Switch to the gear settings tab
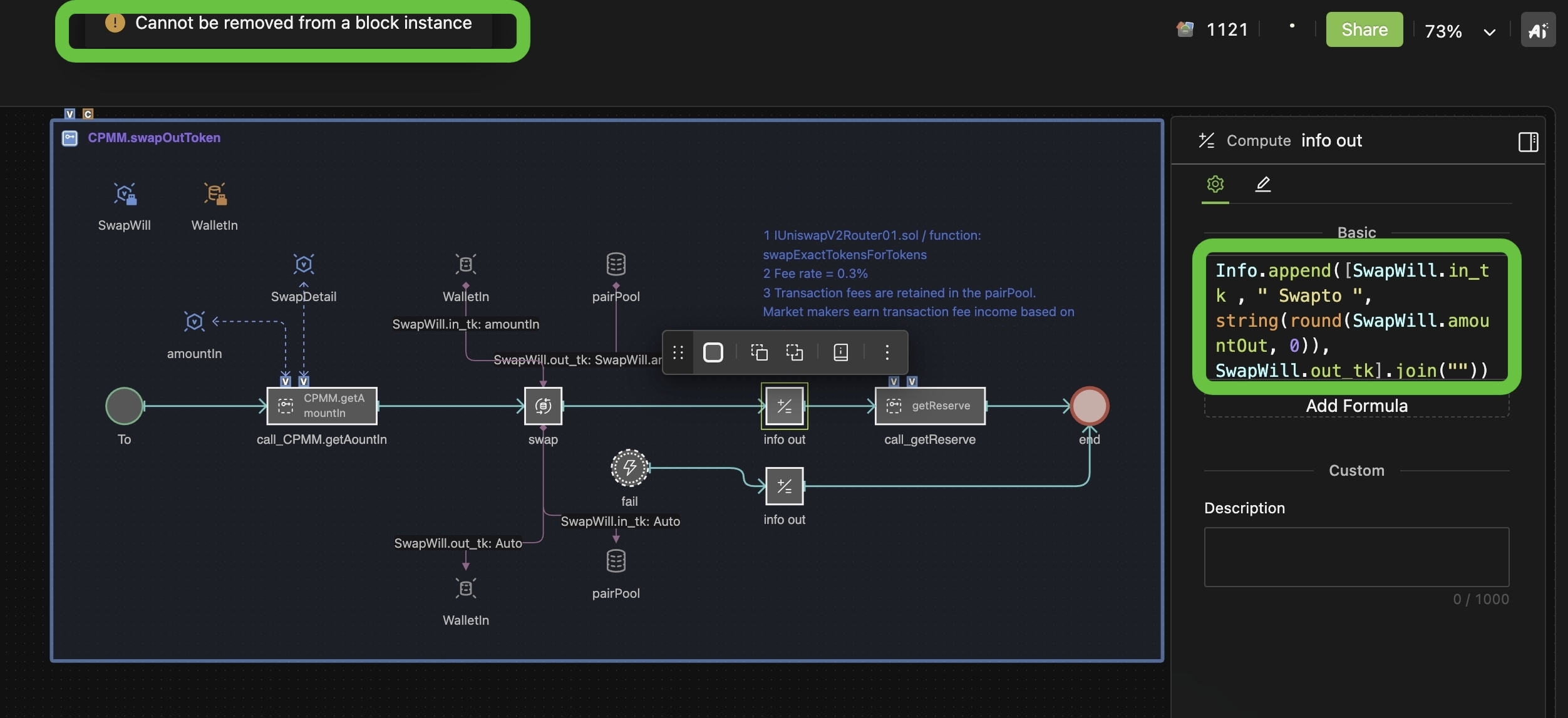 1215,184
